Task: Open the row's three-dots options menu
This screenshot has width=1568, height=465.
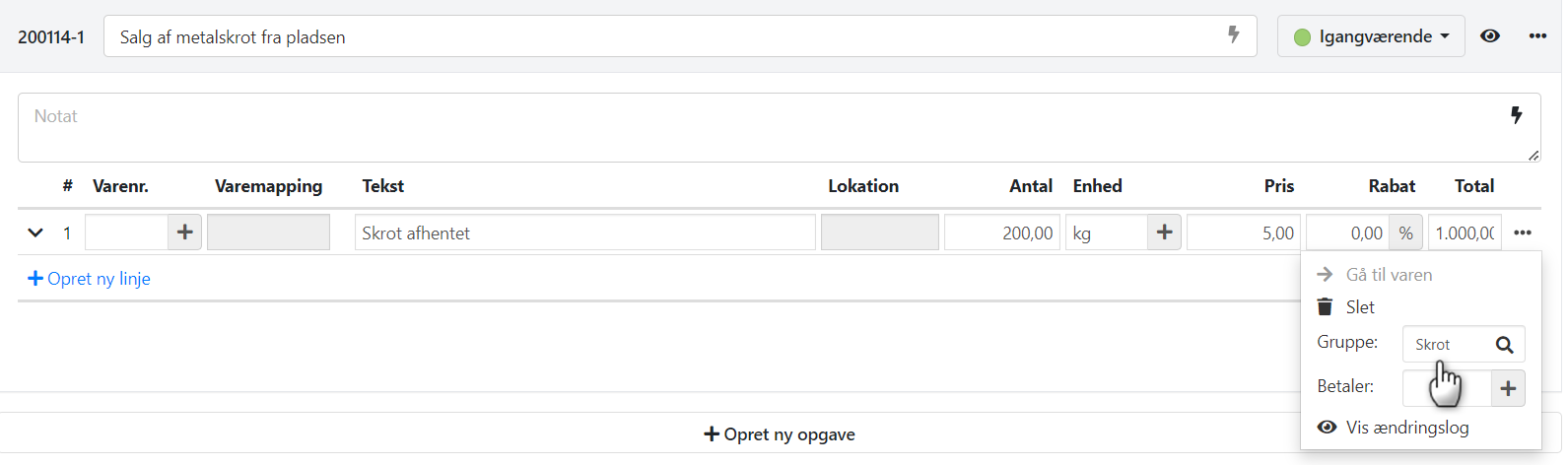Action: pyautogui.click(x=1523, y=233)
